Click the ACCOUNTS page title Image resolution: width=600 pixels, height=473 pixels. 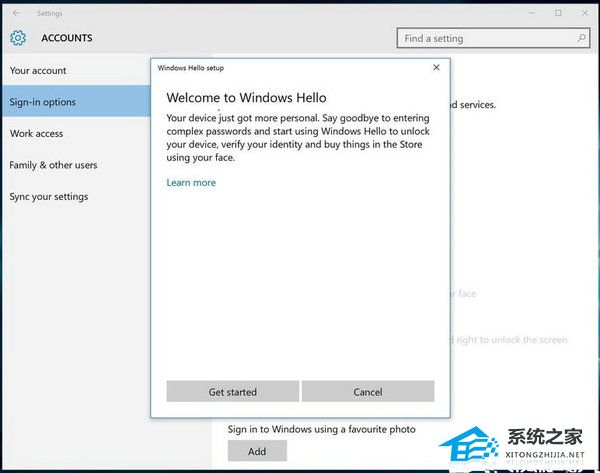tap(67, 38)
